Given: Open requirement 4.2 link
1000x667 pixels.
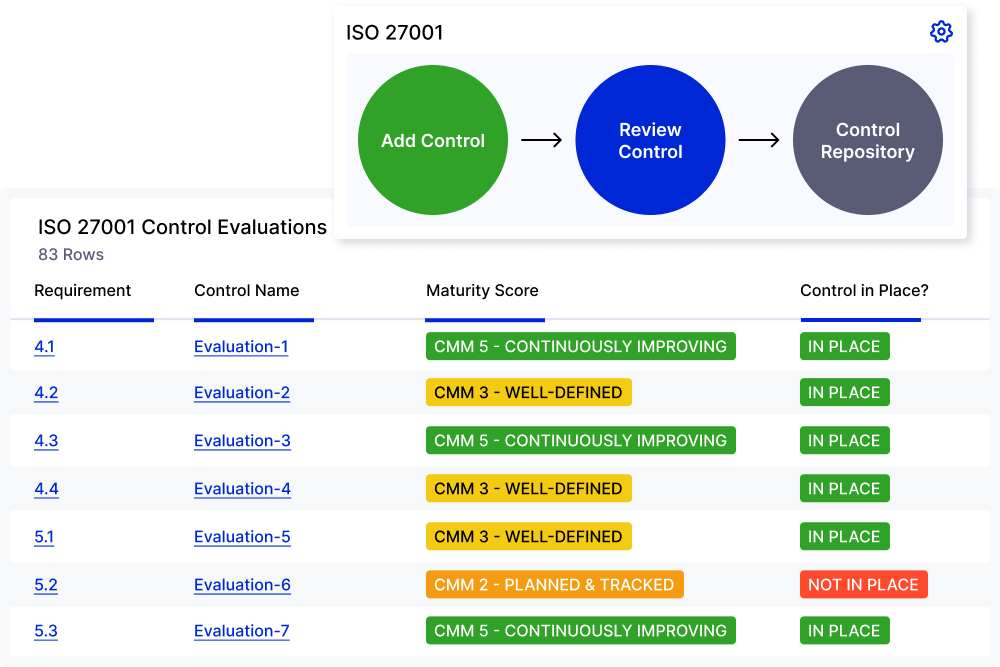Looking at the screenshot, I should pos(46,392).
